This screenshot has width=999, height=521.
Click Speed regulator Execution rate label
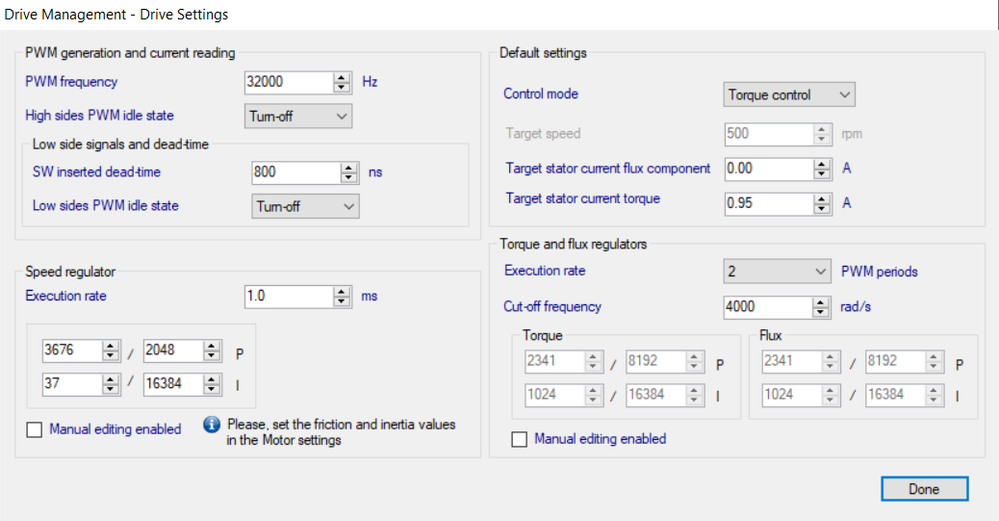point(66,296)
